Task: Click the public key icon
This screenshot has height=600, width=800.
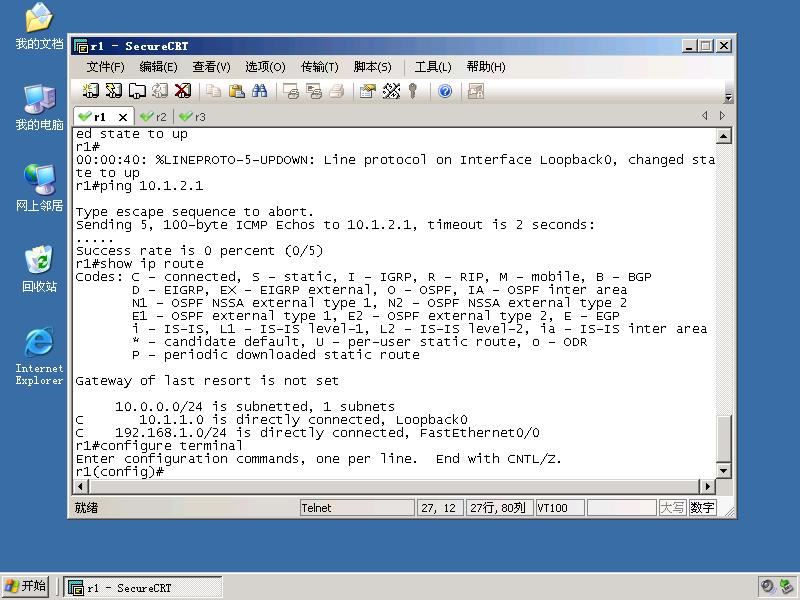Action: tap(413, 91)
